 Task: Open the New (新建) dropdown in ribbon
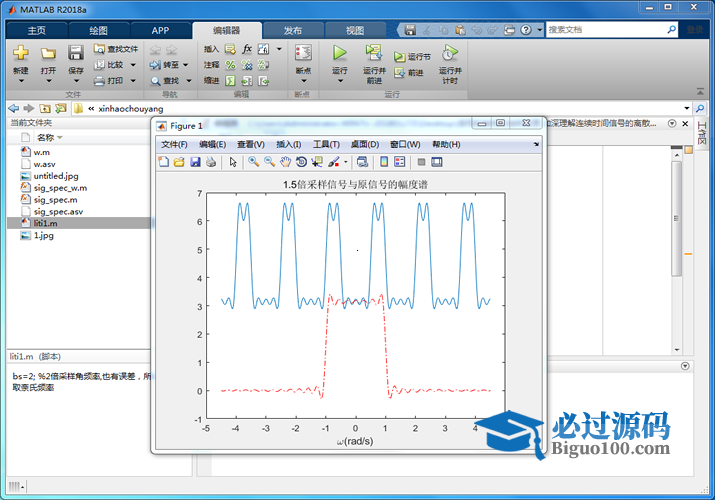[x=21, y=81]
